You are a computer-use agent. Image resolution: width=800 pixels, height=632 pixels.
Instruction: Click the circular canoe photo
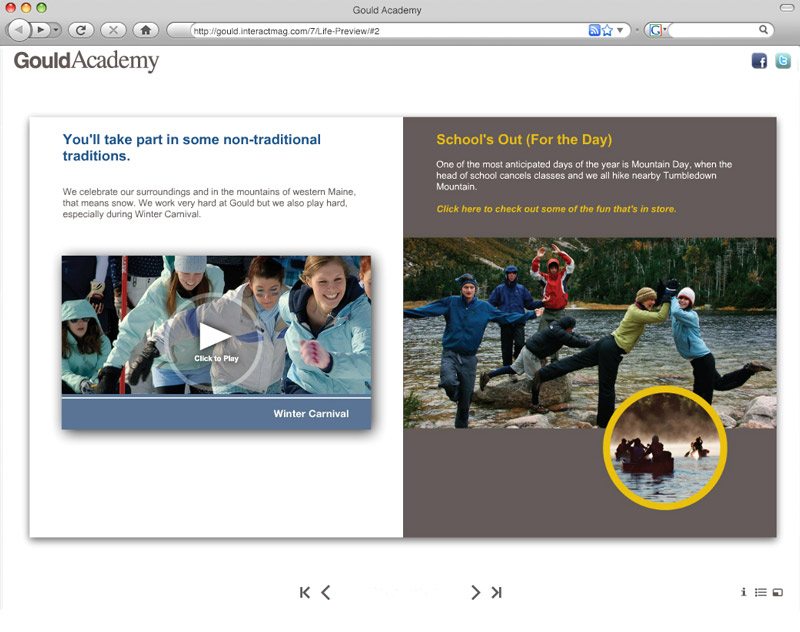coord(665,448)
